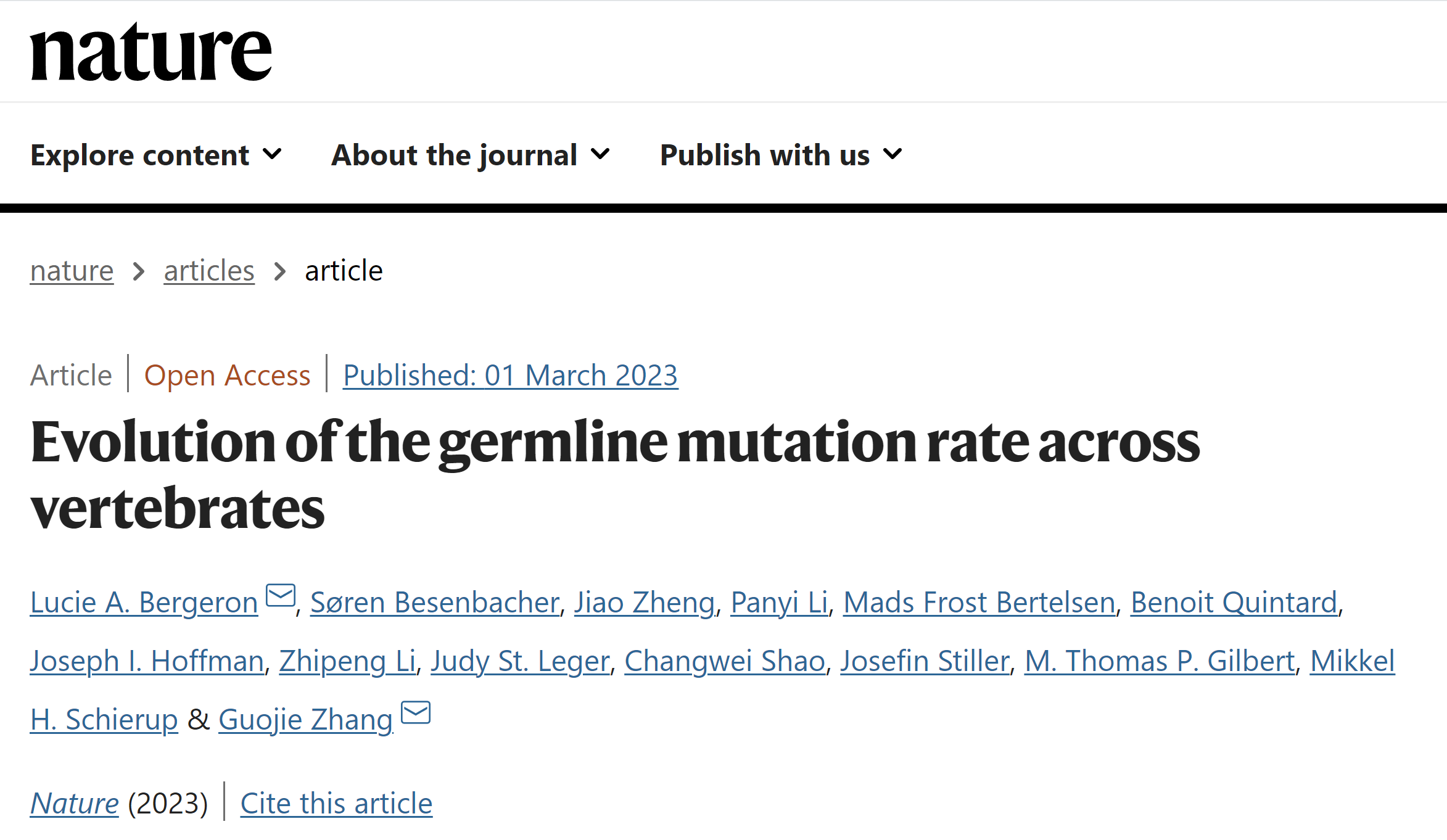Click author Mads Frost Bertelsen
The image size is (1447, 840).
pos(979,602)
